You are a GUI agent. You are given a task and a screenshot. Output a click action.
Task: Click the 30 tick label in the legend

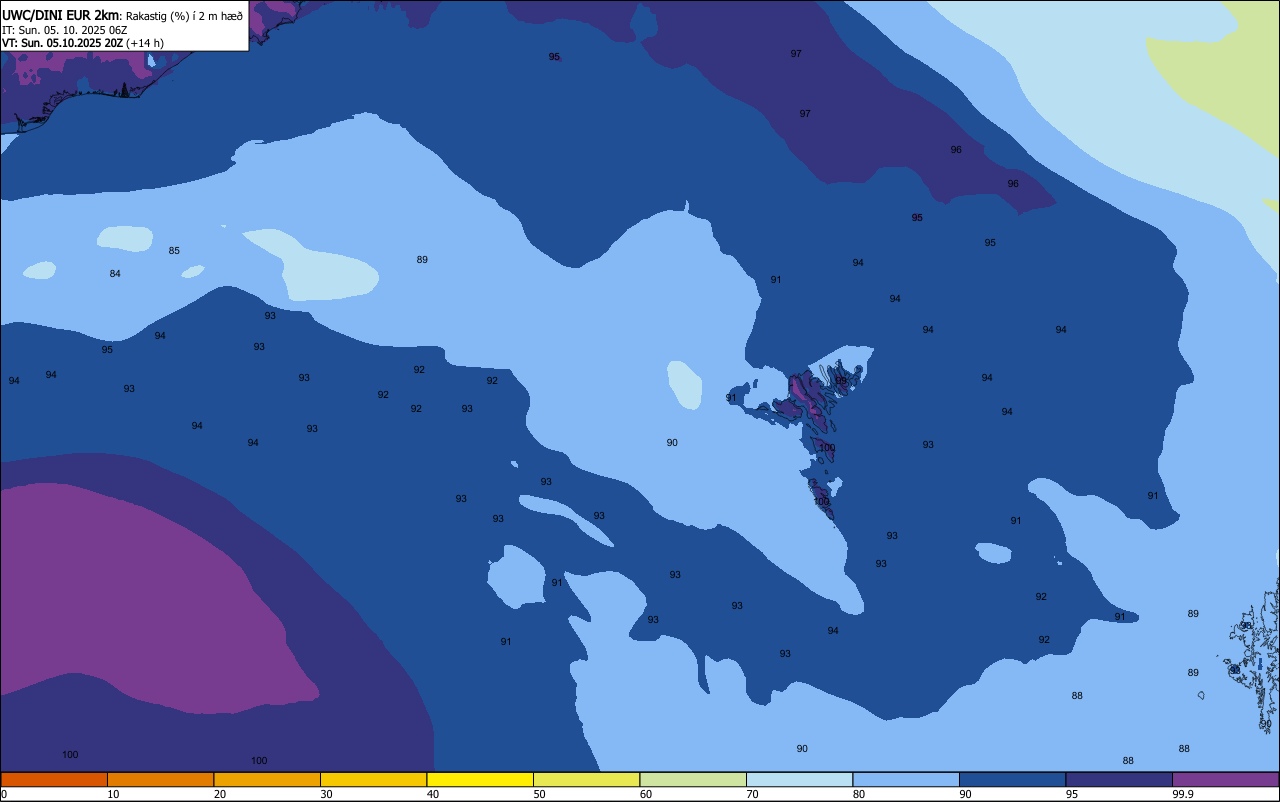click(x=327, y=794)
